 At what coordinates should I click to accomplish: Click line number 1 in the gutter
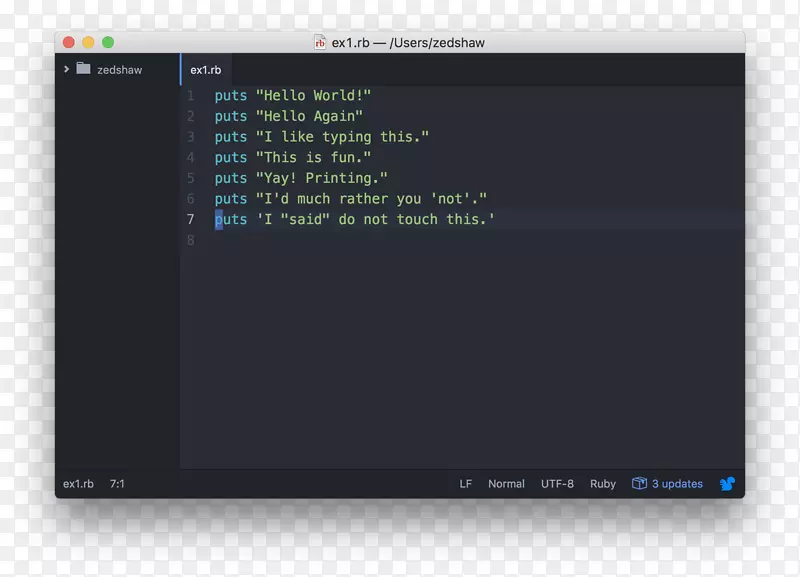(x=190, y=95)
